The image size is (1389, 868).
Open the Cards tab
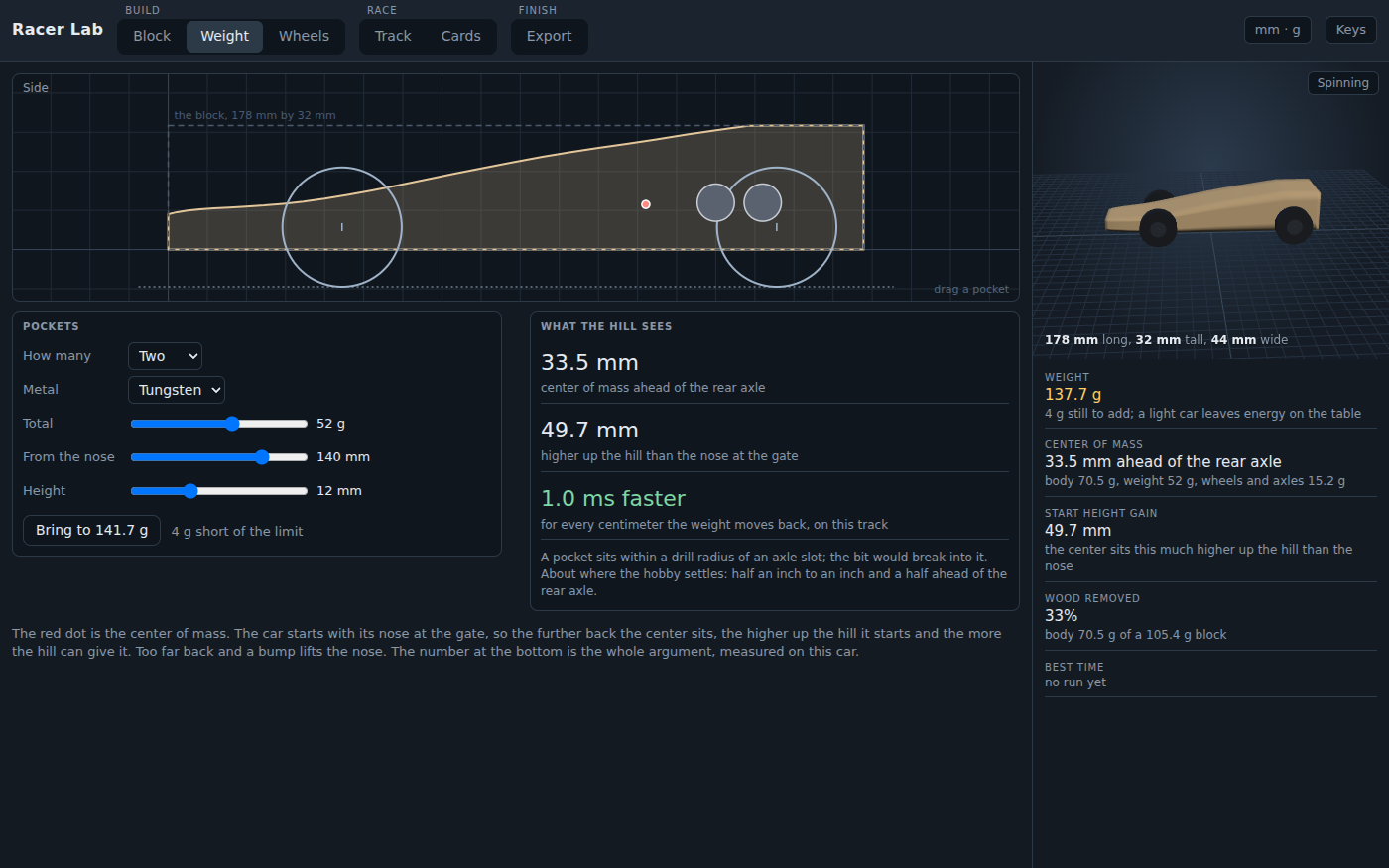point(461,36)
